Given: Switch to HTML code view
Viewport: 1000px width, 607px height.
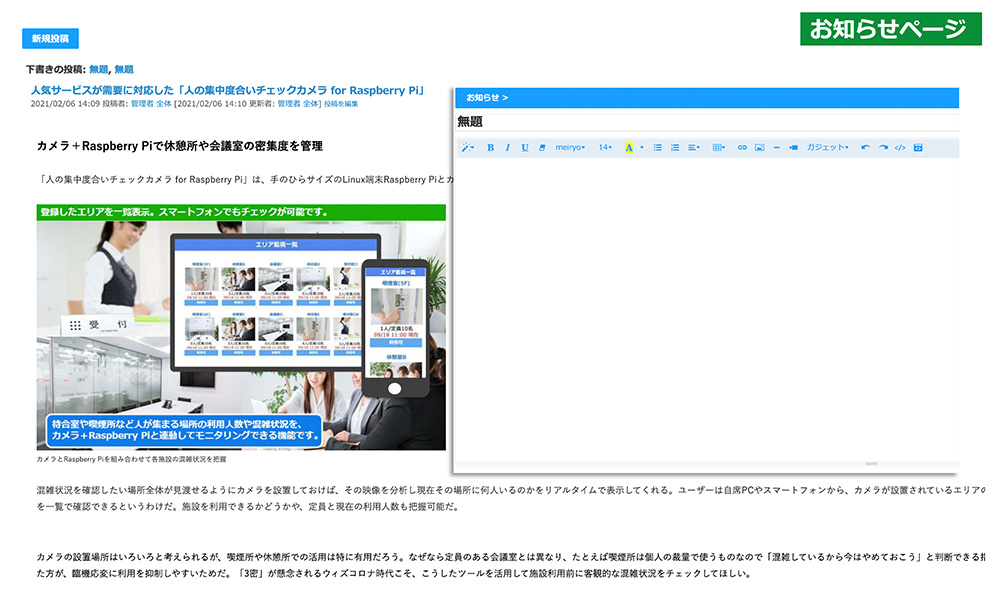Looking at the screenshot, I should tap(900, 147).
